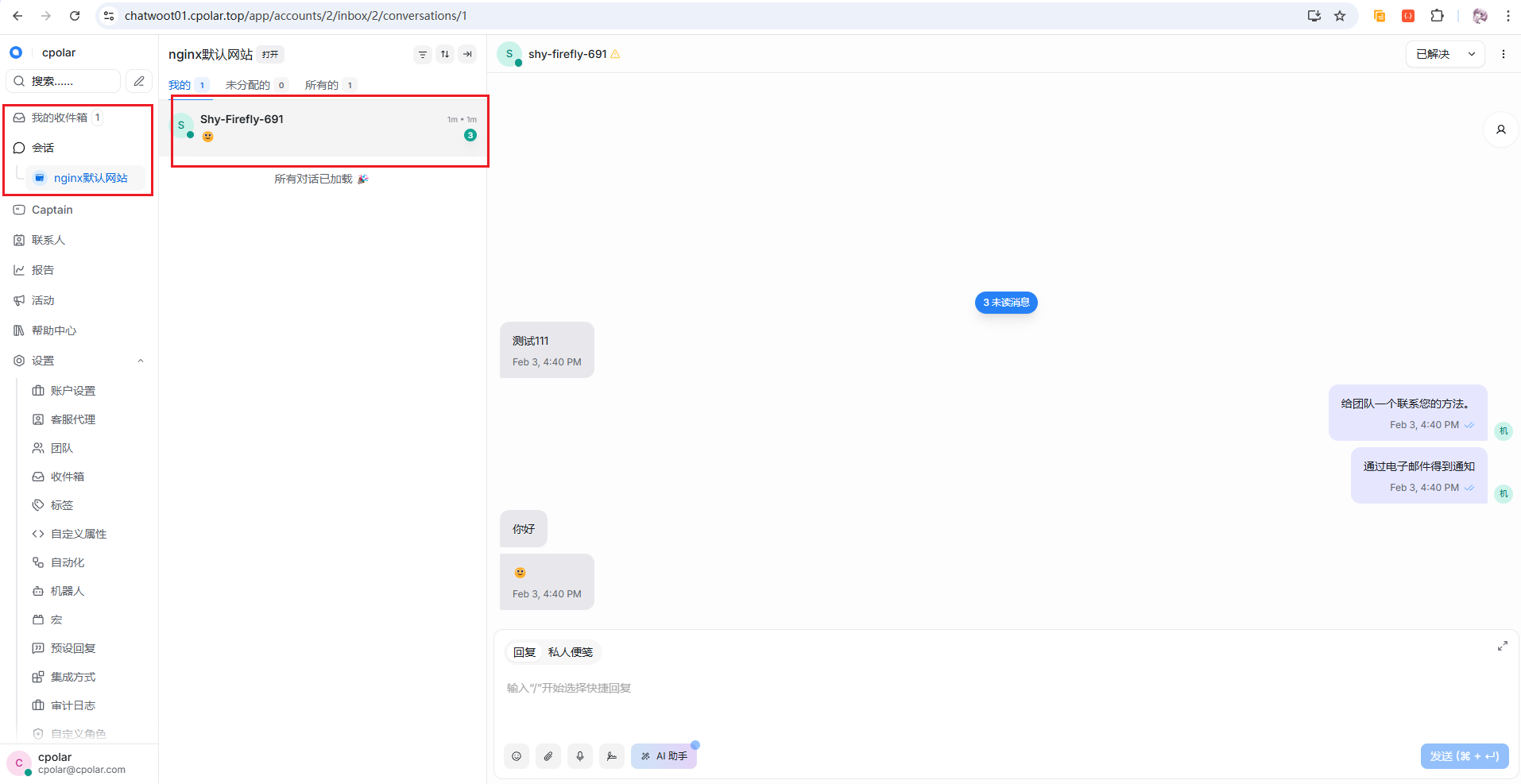Click the attach file paperclip icon
Screen dimensions: 1521x784
click(548, 756)
